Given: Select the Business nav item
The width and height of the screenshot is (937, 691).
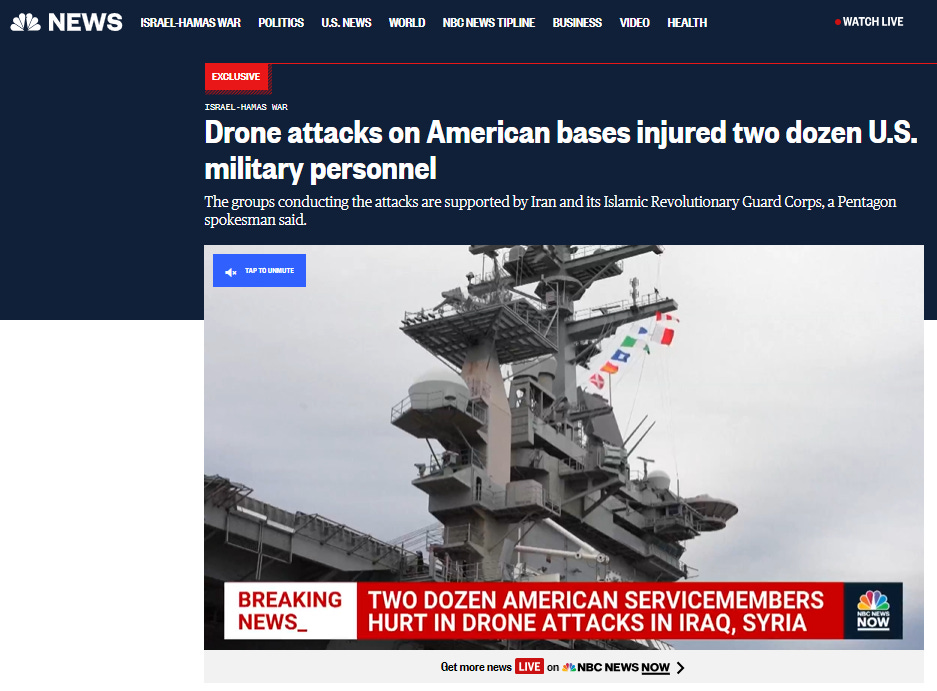Looking at the screenshot, I should [x=577, y=23].
